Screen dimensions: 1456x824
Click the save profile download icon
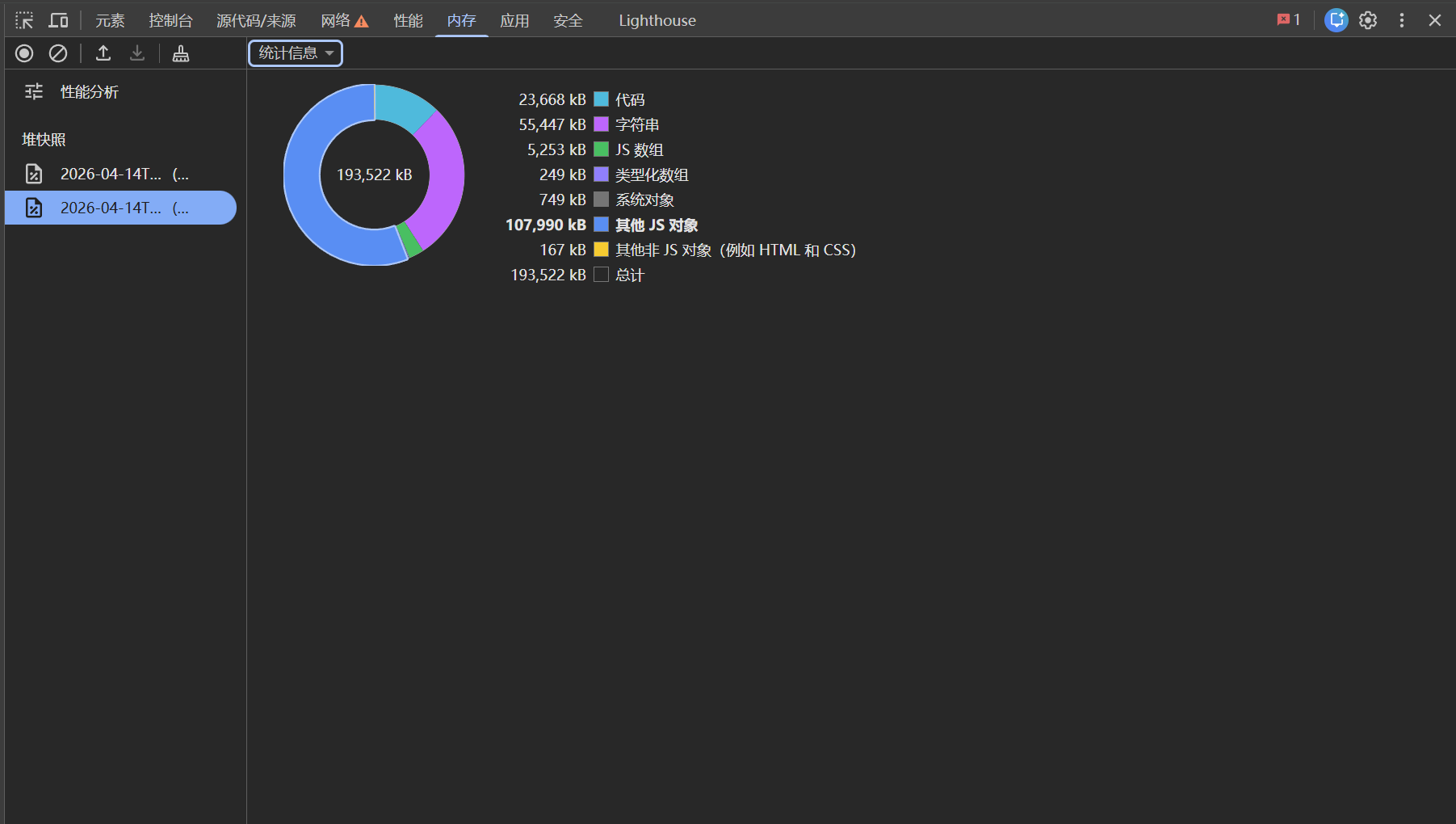coord(137,53)
